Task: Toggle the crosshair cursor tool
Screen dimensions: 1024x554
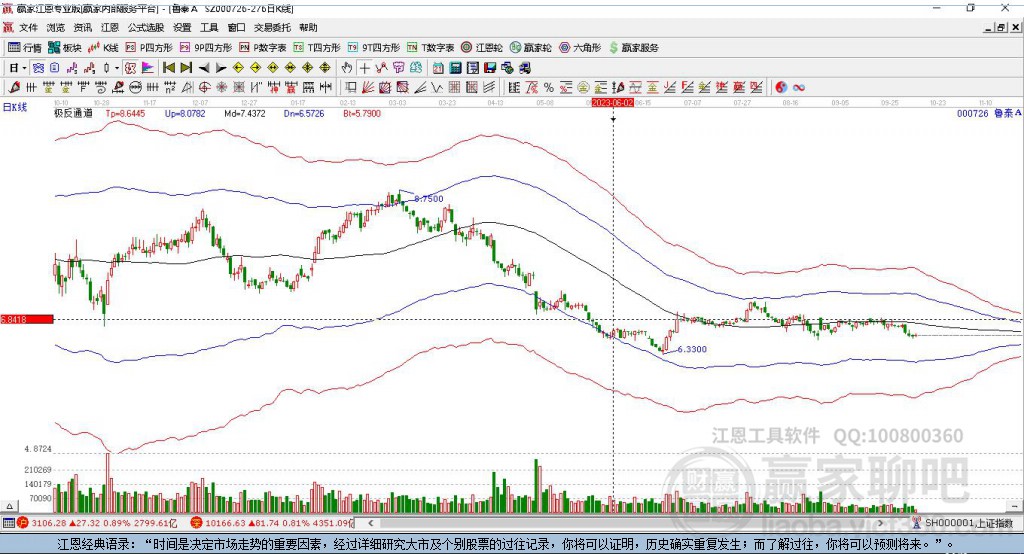Action: click(x=364, y=68)
